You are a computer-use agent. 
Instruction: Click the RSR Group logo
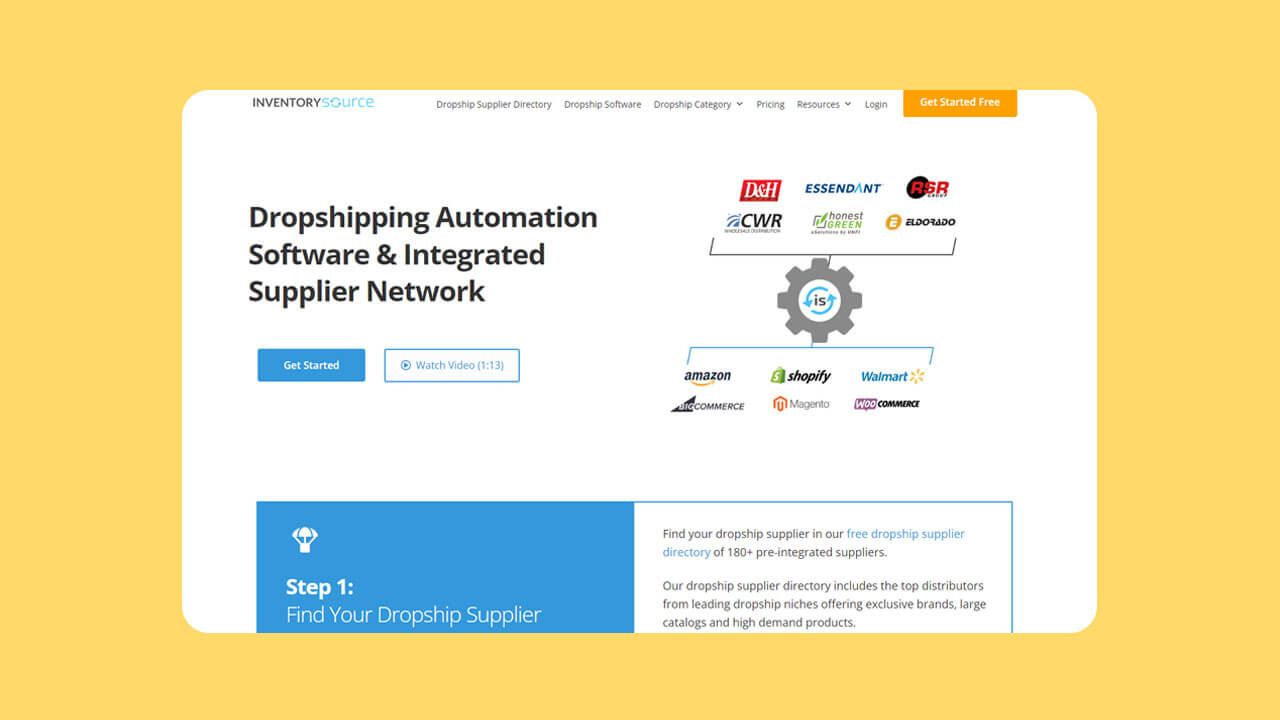pyautogui.click(x=927, y=188)
